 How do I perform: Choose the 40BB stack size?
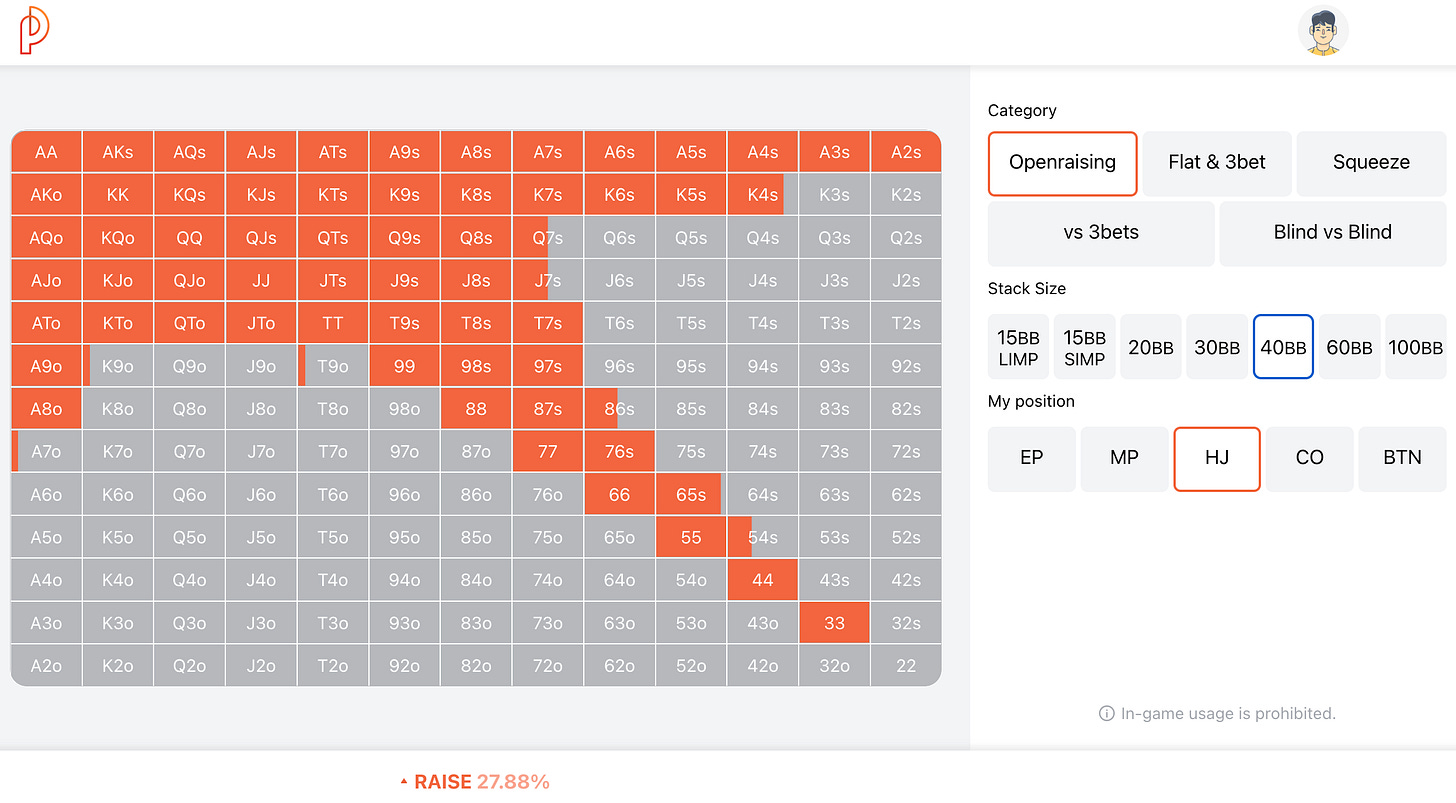point(1283,347)
